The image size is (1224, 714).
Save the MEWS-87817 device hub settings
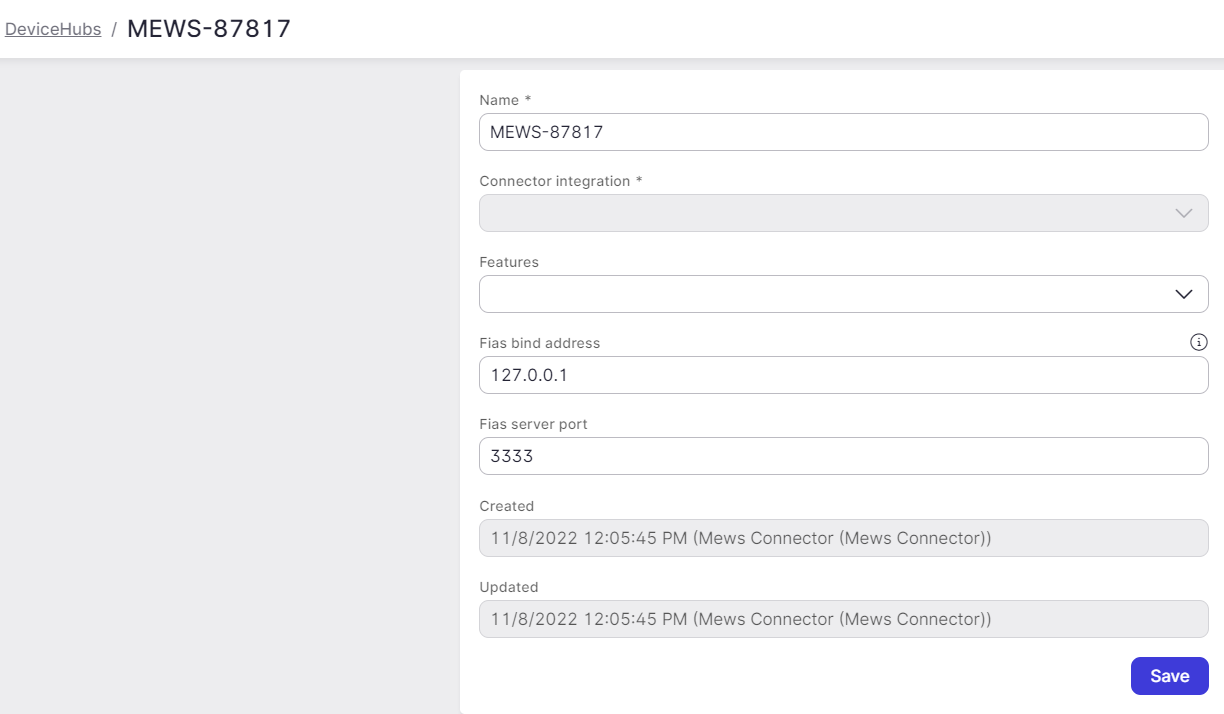1169,676
